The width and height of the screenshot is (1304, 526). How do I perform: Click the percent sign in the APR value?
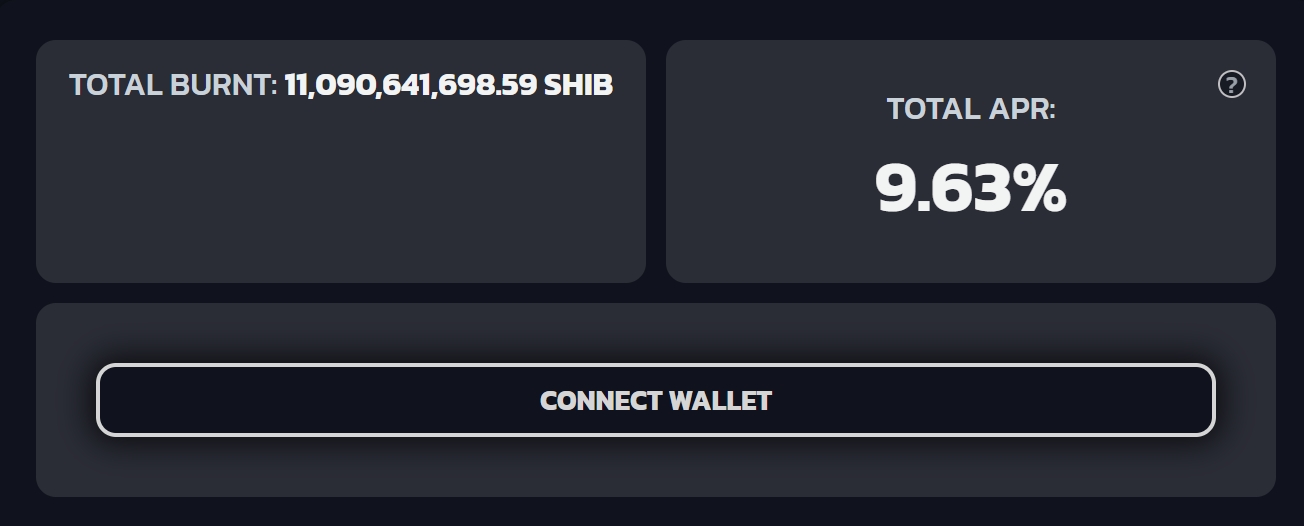(1037, 189)
